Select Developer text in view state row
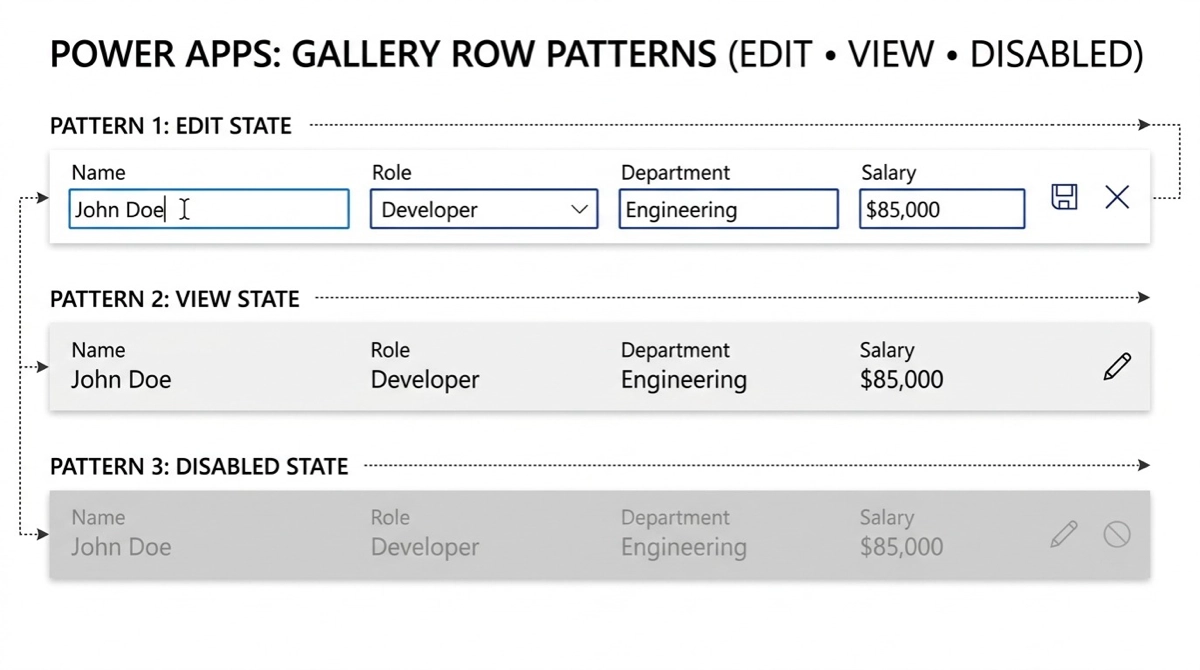 click(x=425, y=380)
